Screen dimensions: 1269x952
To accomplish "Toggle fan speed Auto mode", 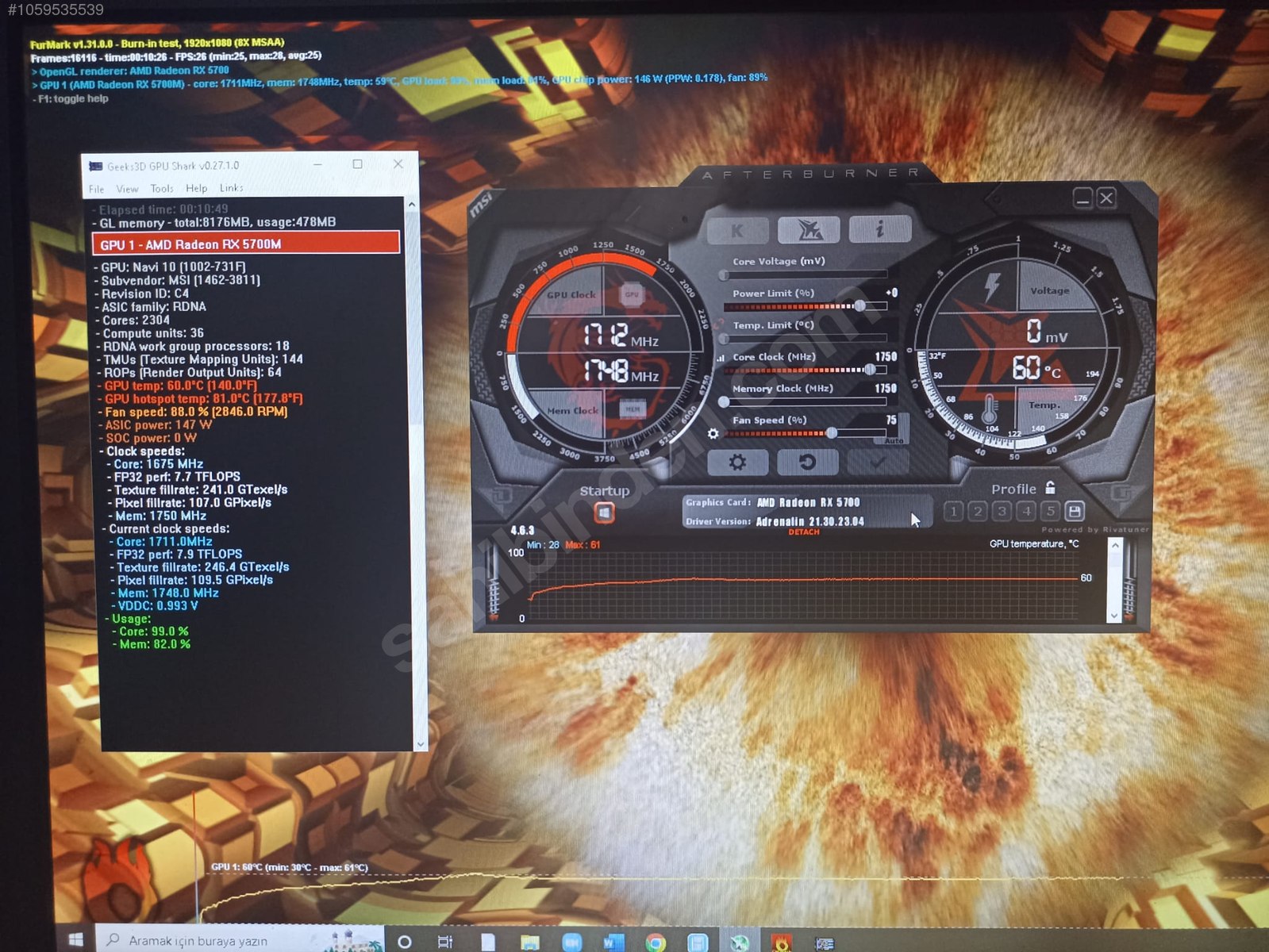I will (894, 440).
